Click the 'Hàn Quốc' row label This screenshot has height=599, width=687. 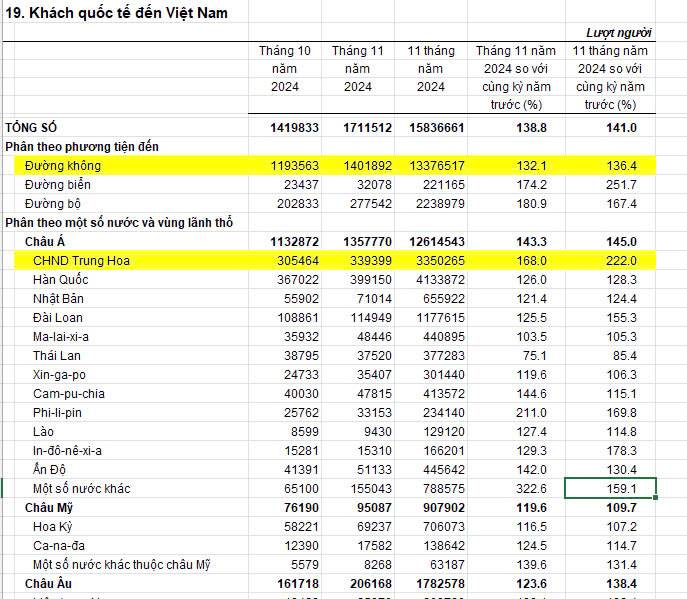(60, 280)
